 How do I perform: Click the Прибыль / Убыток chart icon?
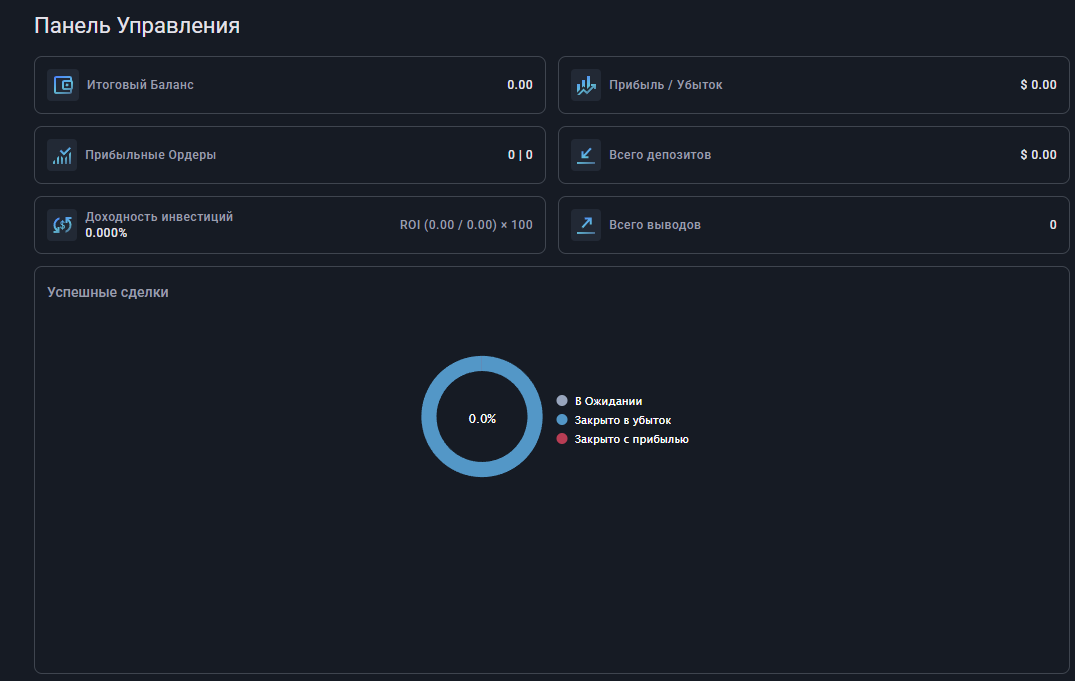(x=586, y=85)
